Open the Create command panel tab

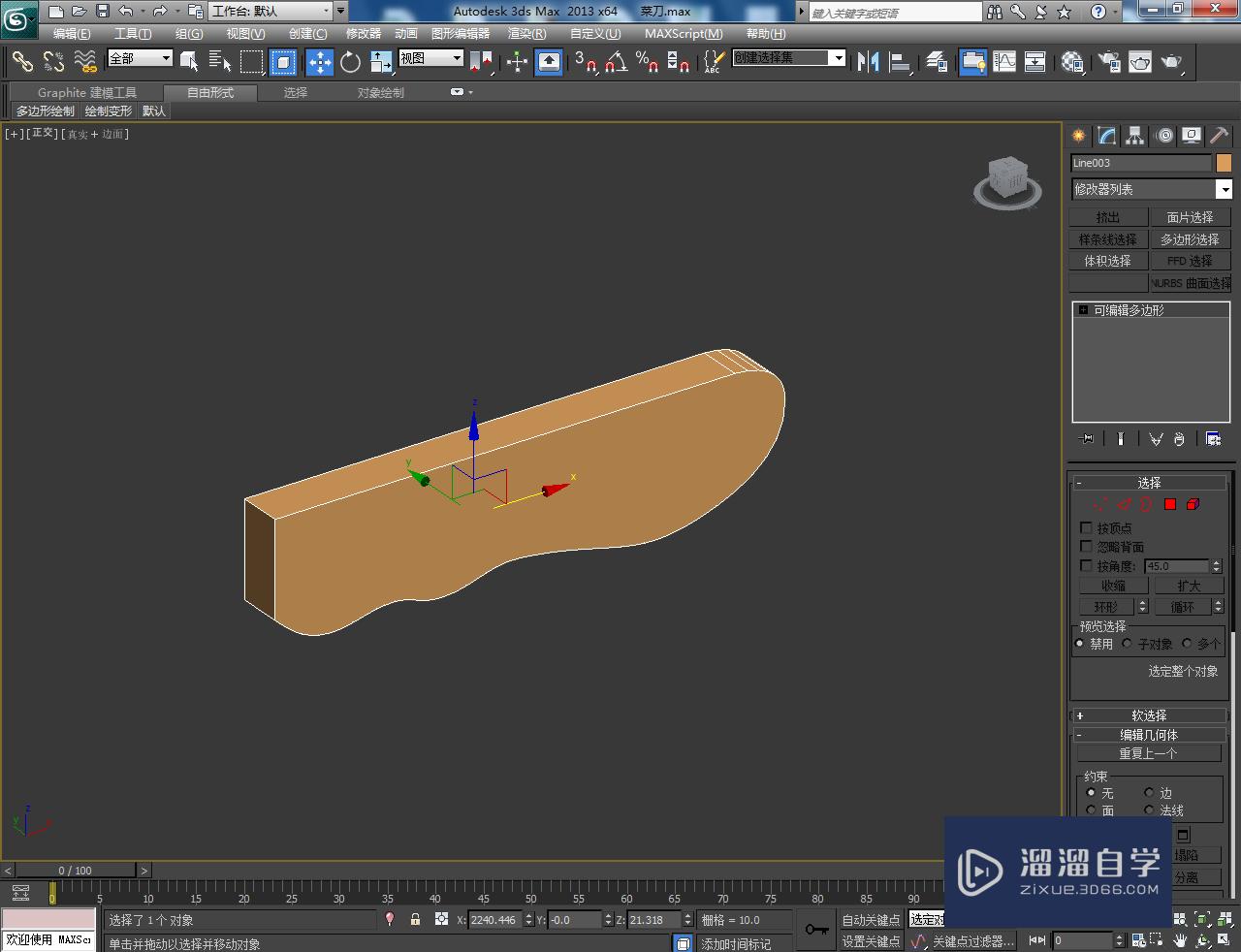1079,136
